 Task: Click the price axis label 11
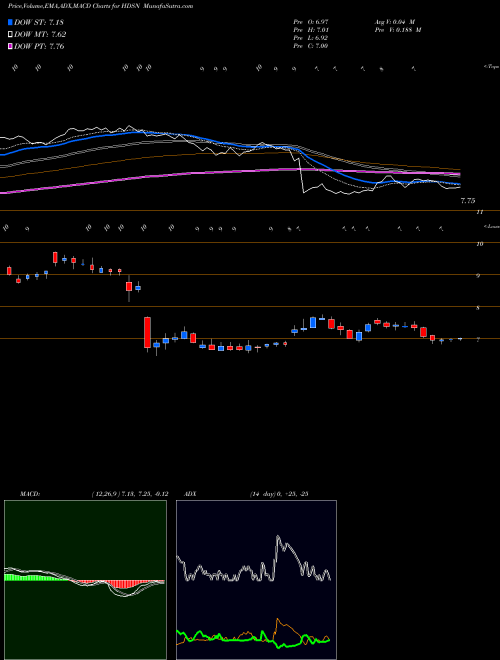[480, 212]
